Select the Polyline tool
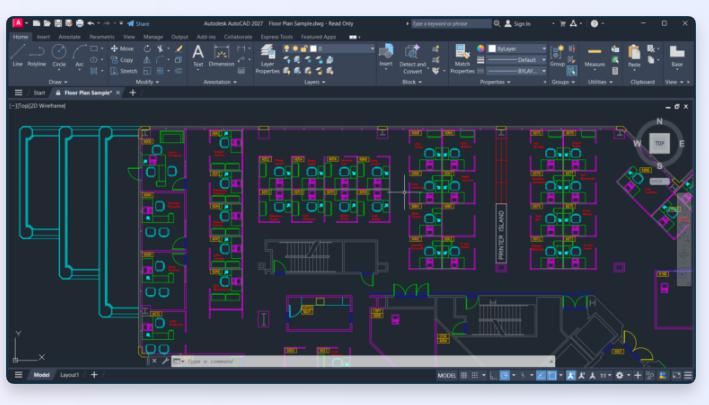This screenshot has height=405, width=709. pyautogui.click(x=37, y=56)
